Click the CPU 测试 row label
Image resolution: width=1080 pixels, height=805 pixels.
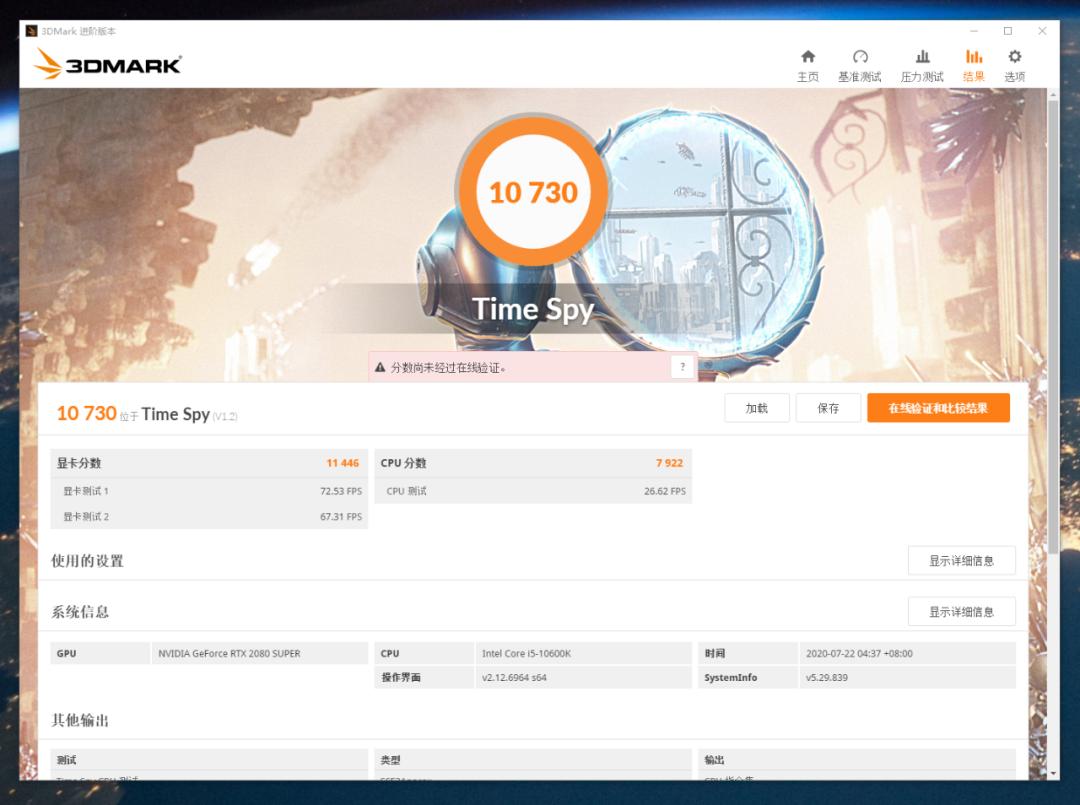coord(406,491)
